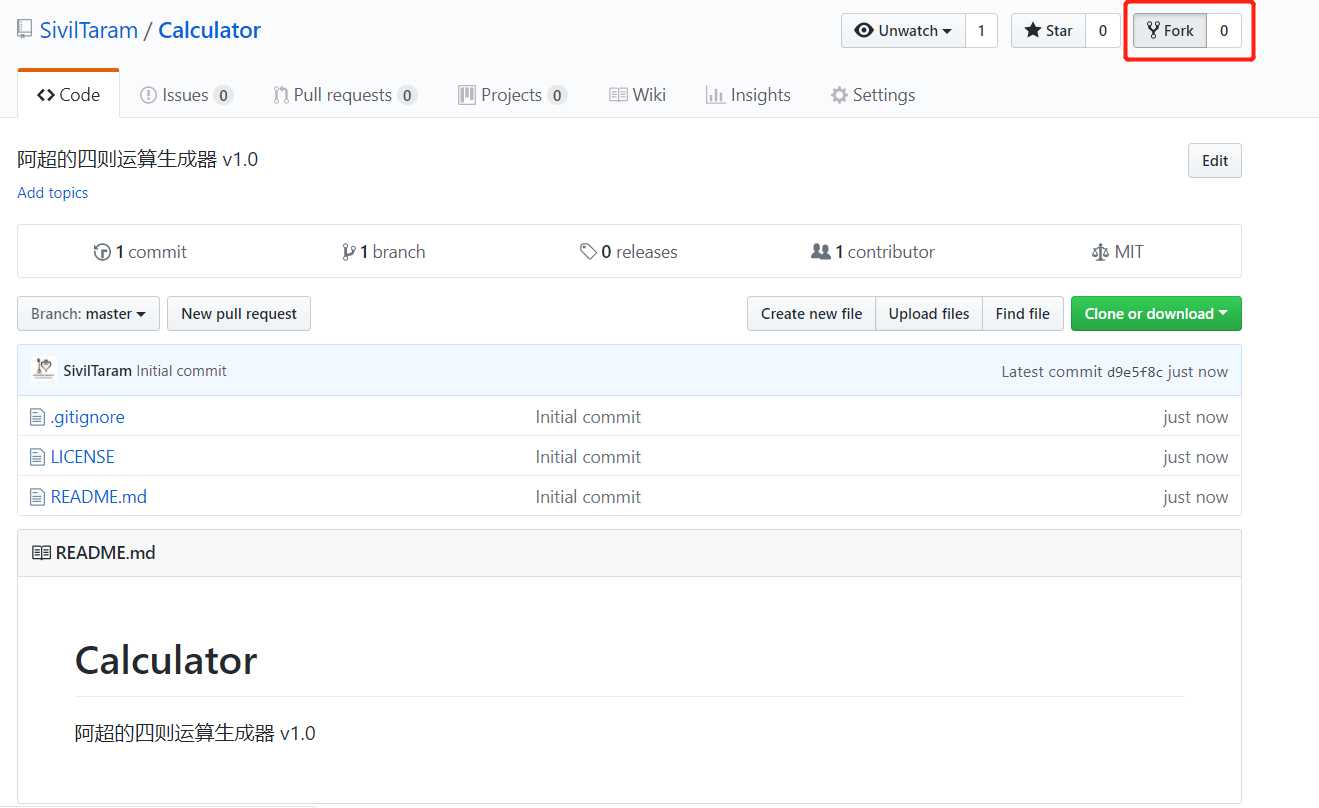Screen dimensions: 1319x808
Task: Fork the Calculator repository
Action: point(1170,31)
